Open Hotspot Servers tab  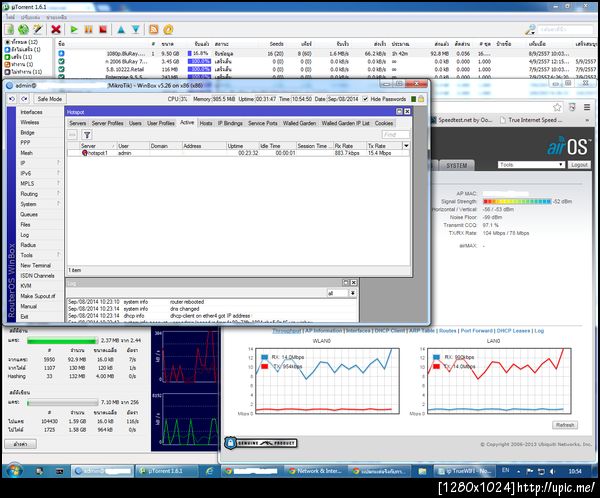pyautogui.click(x=78, y=123)
